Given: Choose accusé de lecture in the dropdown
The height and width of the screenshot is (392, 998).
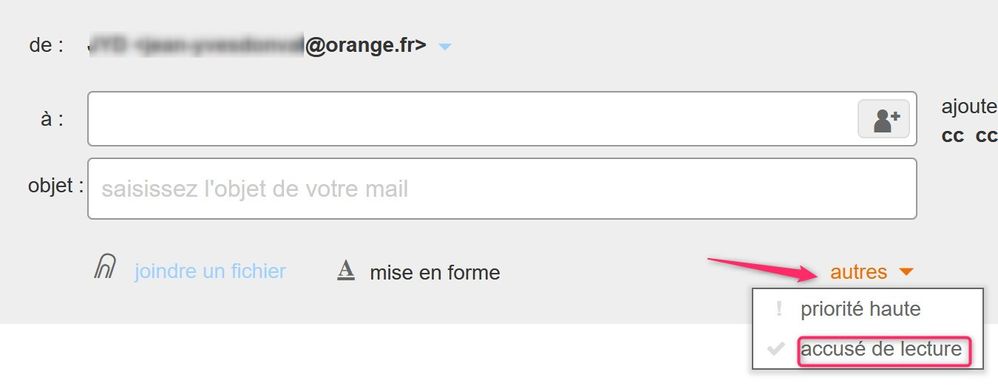Looking at the screenshot, I should click(882, 349).
